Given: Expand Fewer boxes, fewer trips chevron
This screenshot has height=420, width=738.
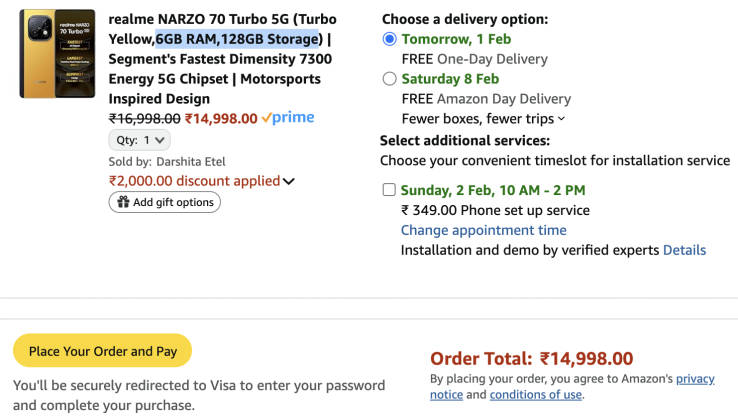Looking at the screenshot, I should tap(561, 119).
